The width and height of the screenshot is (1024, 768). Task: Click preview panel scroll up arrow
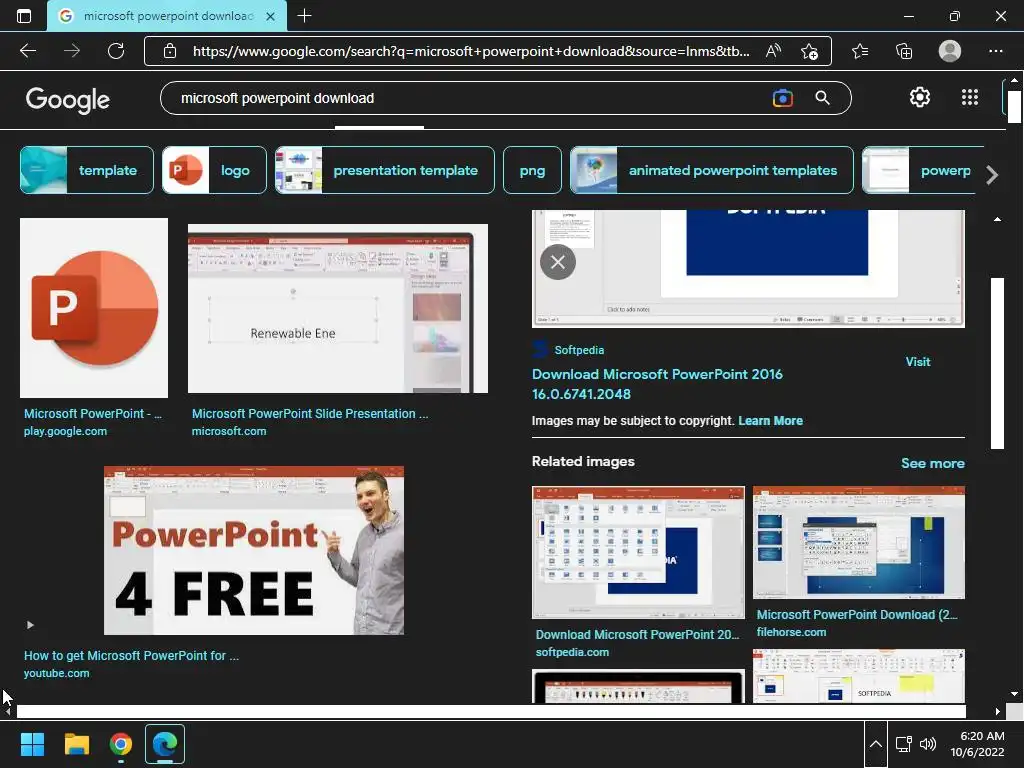pyautogui.click(x=997, y=219)
